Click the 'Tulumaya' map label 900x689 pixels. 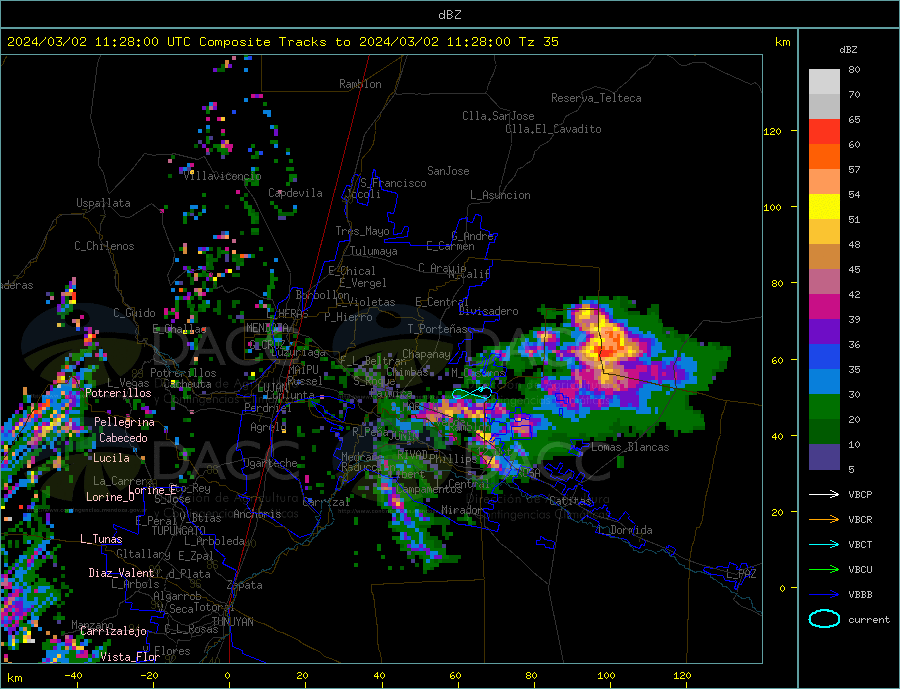374,251
